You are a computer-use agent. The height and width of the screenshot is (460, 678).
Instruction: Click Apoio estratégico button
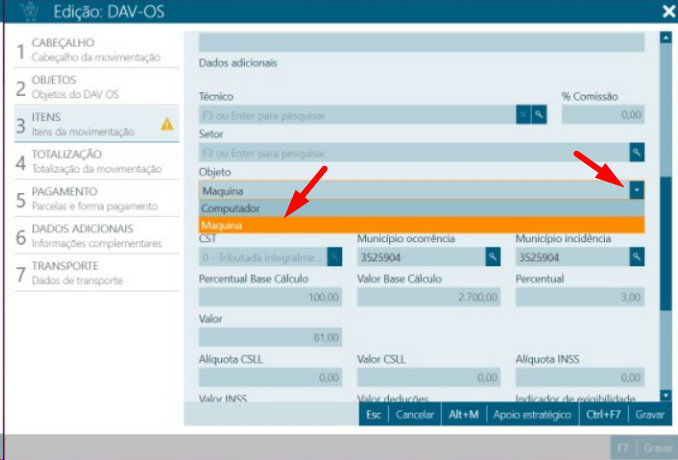pyautogui.click(x=531, y=414)
